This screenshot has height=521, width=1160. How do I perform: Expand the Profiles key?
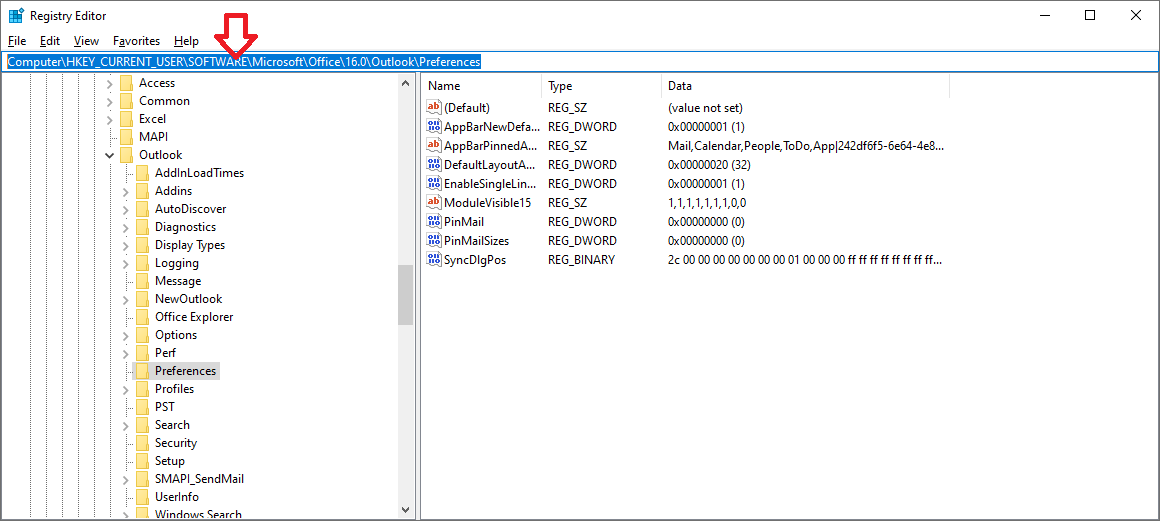coord(126,389)
